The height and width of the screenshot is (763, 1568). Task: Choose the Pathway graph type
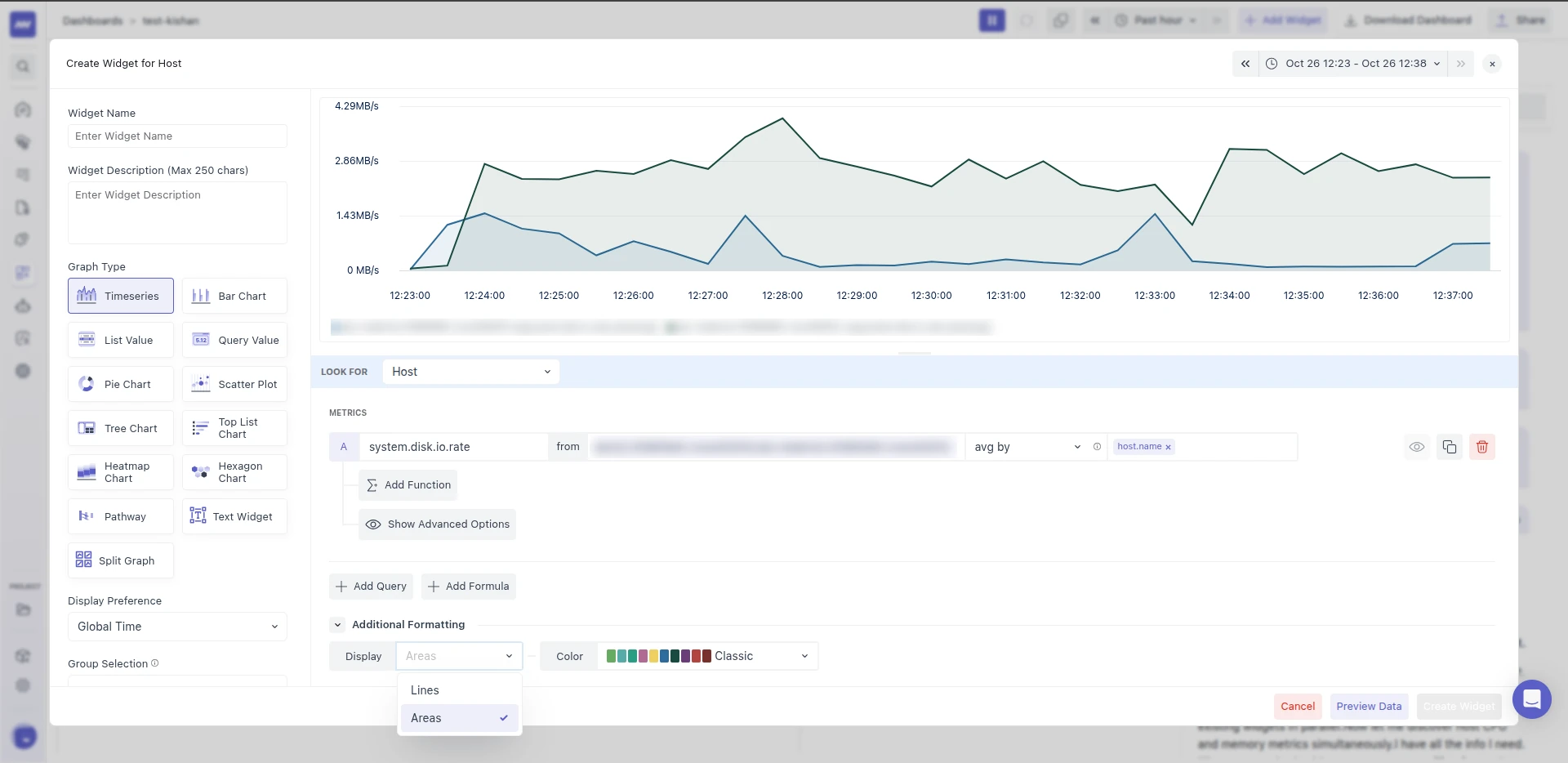coord(121,516)
